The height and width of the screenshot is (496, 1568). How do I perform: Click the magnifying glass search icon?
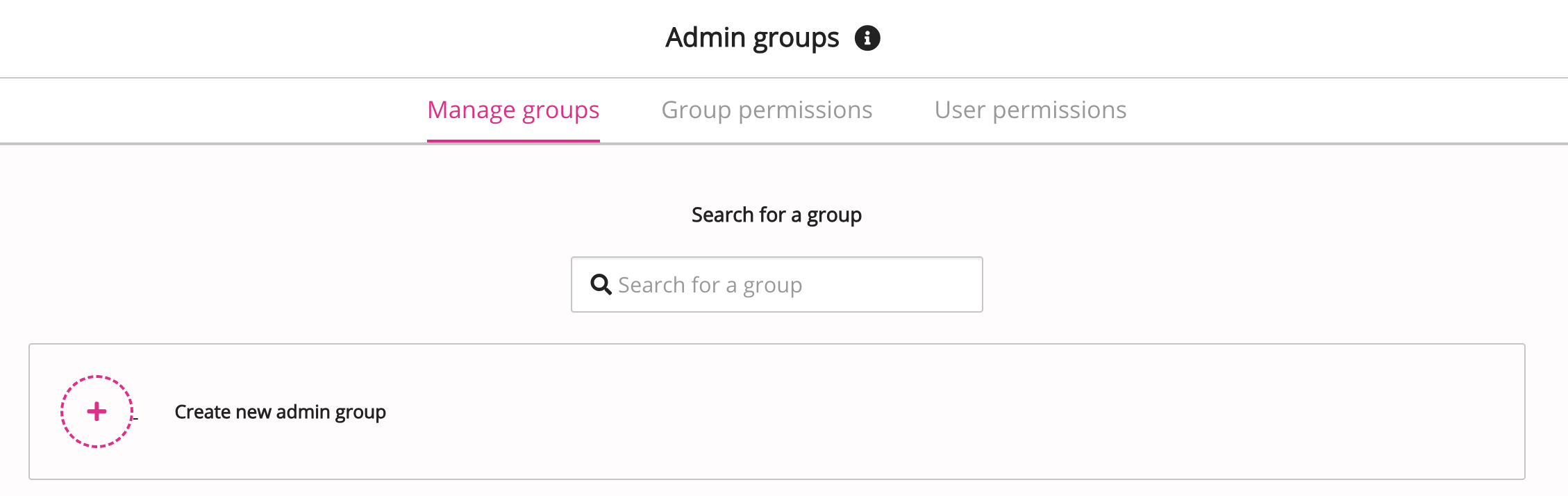pyautogui.click(x=601, y=285)
